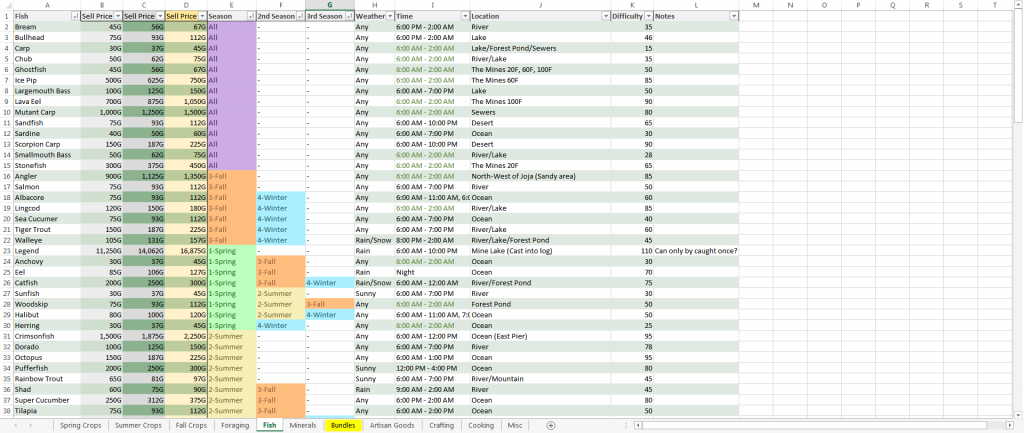Open the Fish column filter dropdown
The height and width of the screenshot is (433, 1024).
click(x=74, y=17)
